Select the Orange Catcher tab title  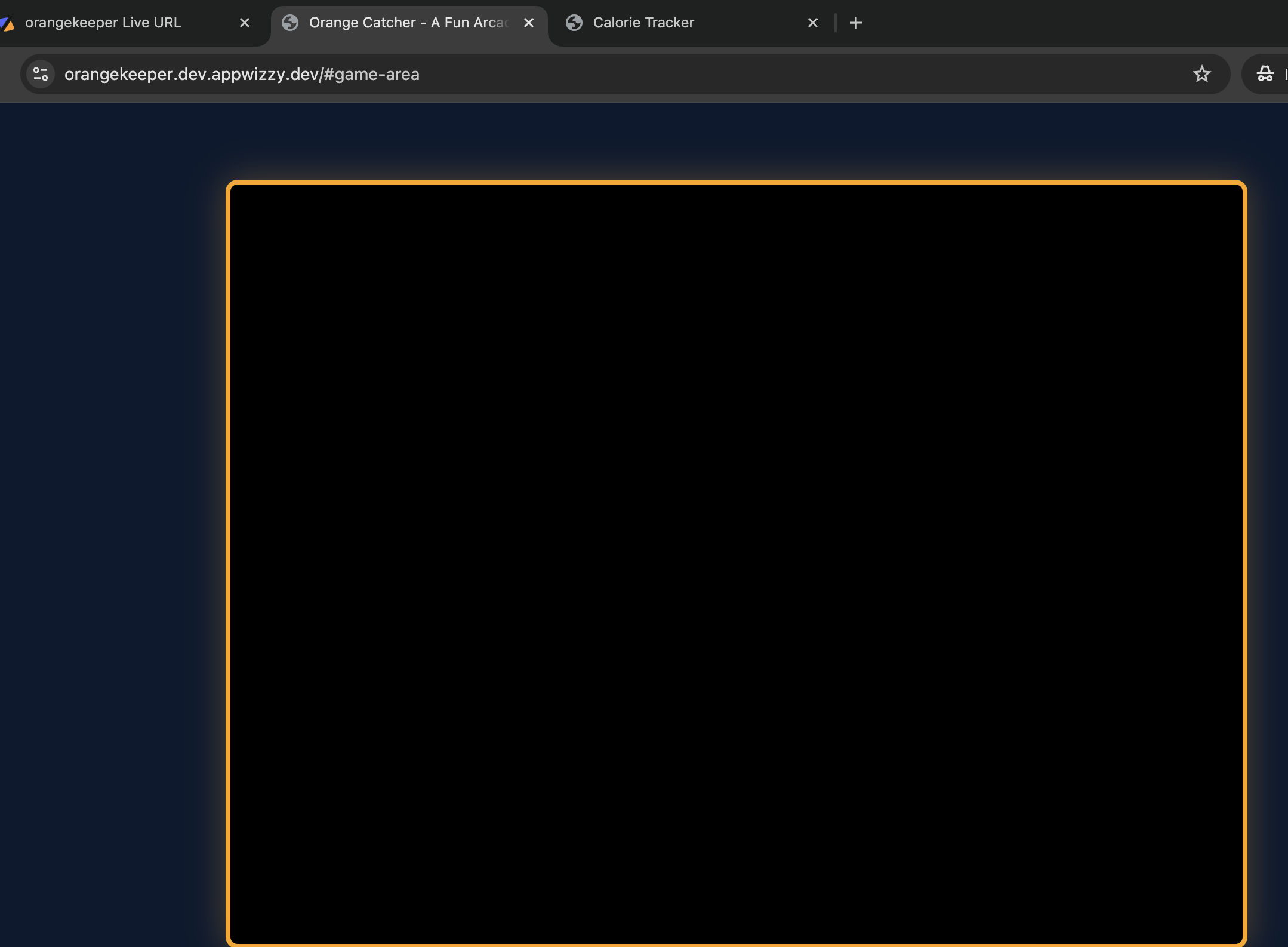tap(408, 23)
